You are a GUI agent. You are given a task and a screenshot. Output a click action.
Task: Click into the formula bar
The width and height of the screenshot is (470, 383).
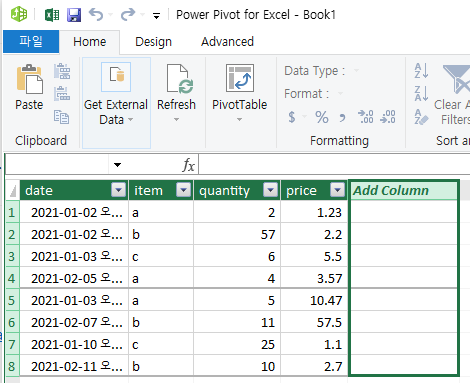click(334, 164)
